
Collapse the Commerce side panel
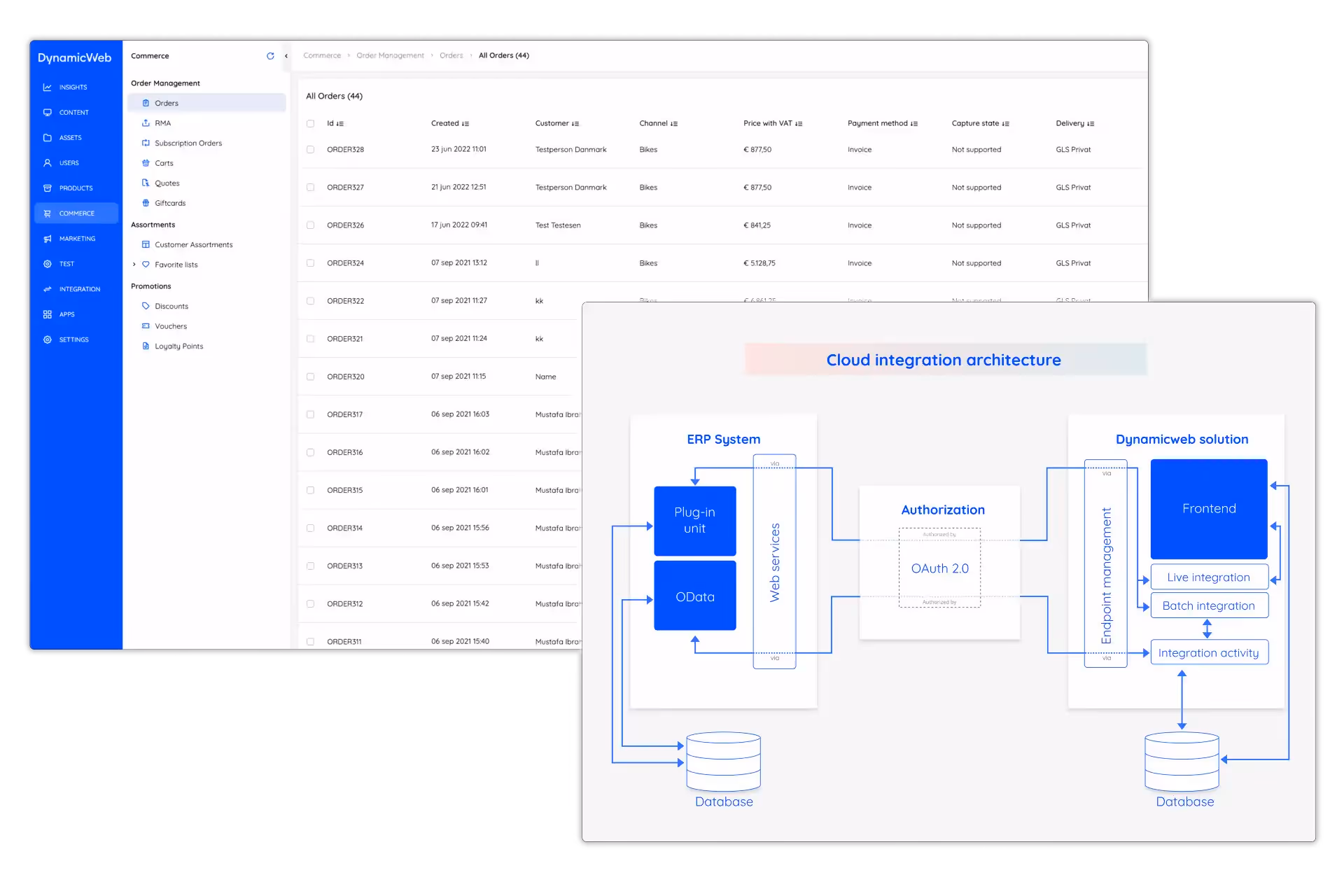(x=286, y=56)
